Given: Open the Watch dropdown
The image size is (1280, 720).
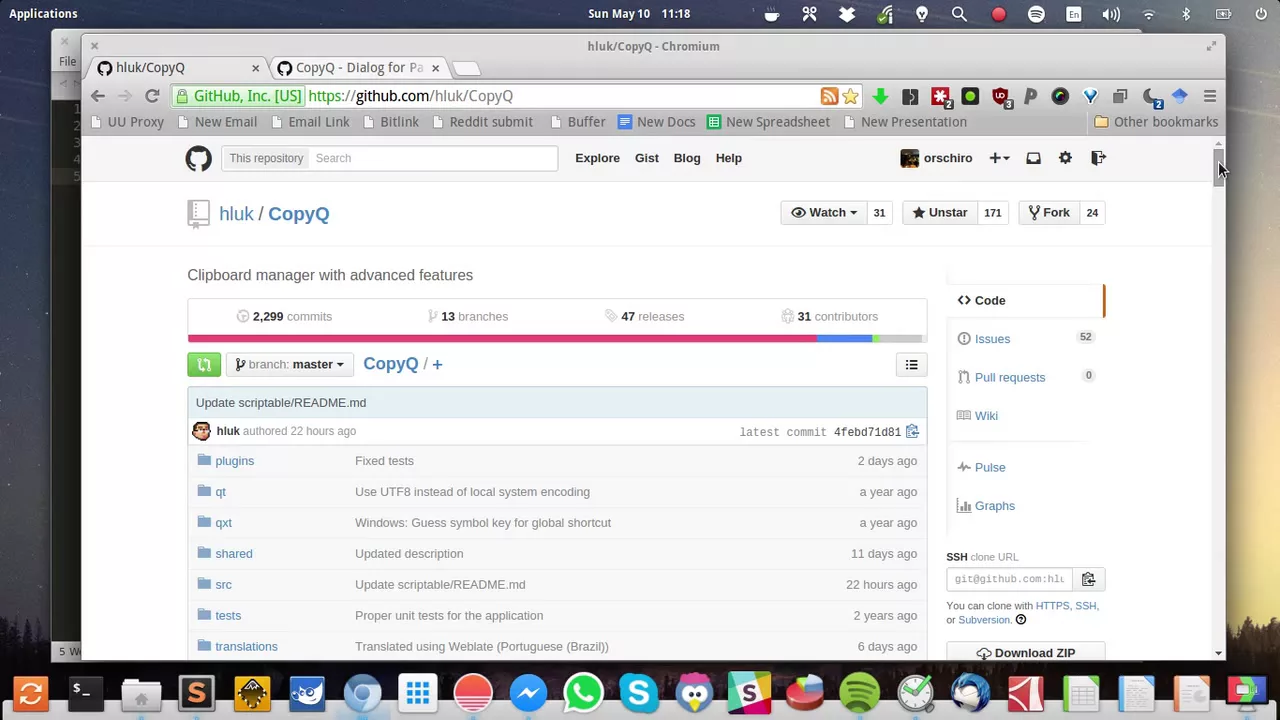Looking at the screenshot, I should [825, 213].
